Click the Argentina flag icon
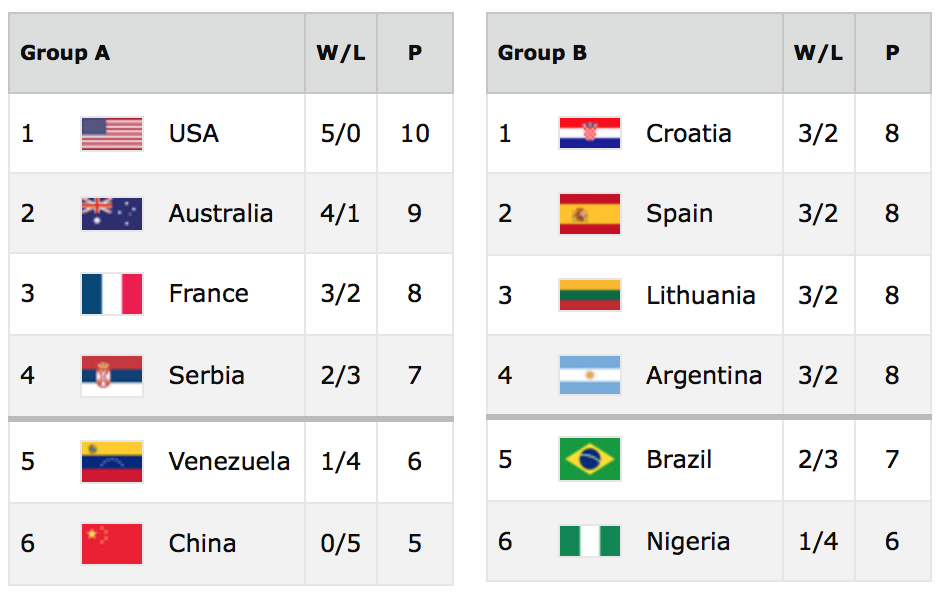 590,375
